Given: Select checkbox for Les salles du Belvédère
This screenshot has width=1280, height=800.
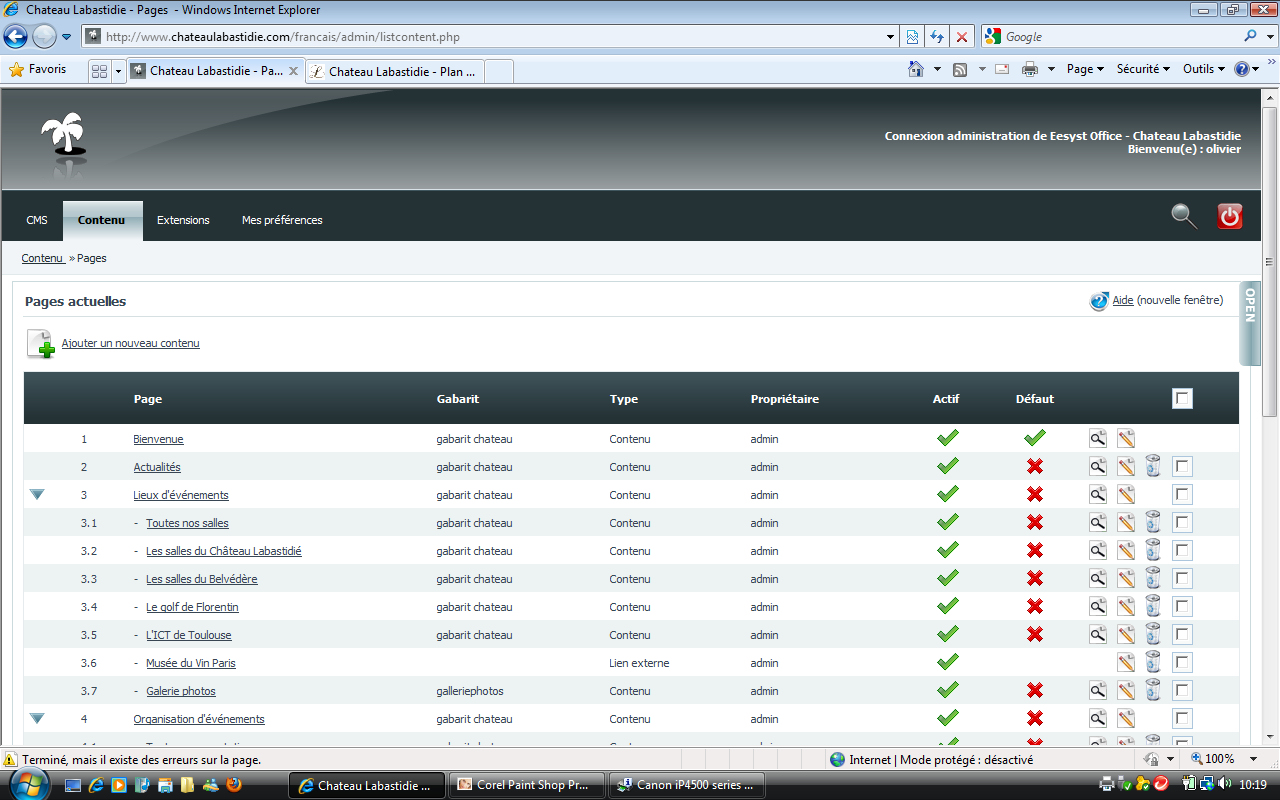Looking at the screenshot, I should pos(1183,578).
